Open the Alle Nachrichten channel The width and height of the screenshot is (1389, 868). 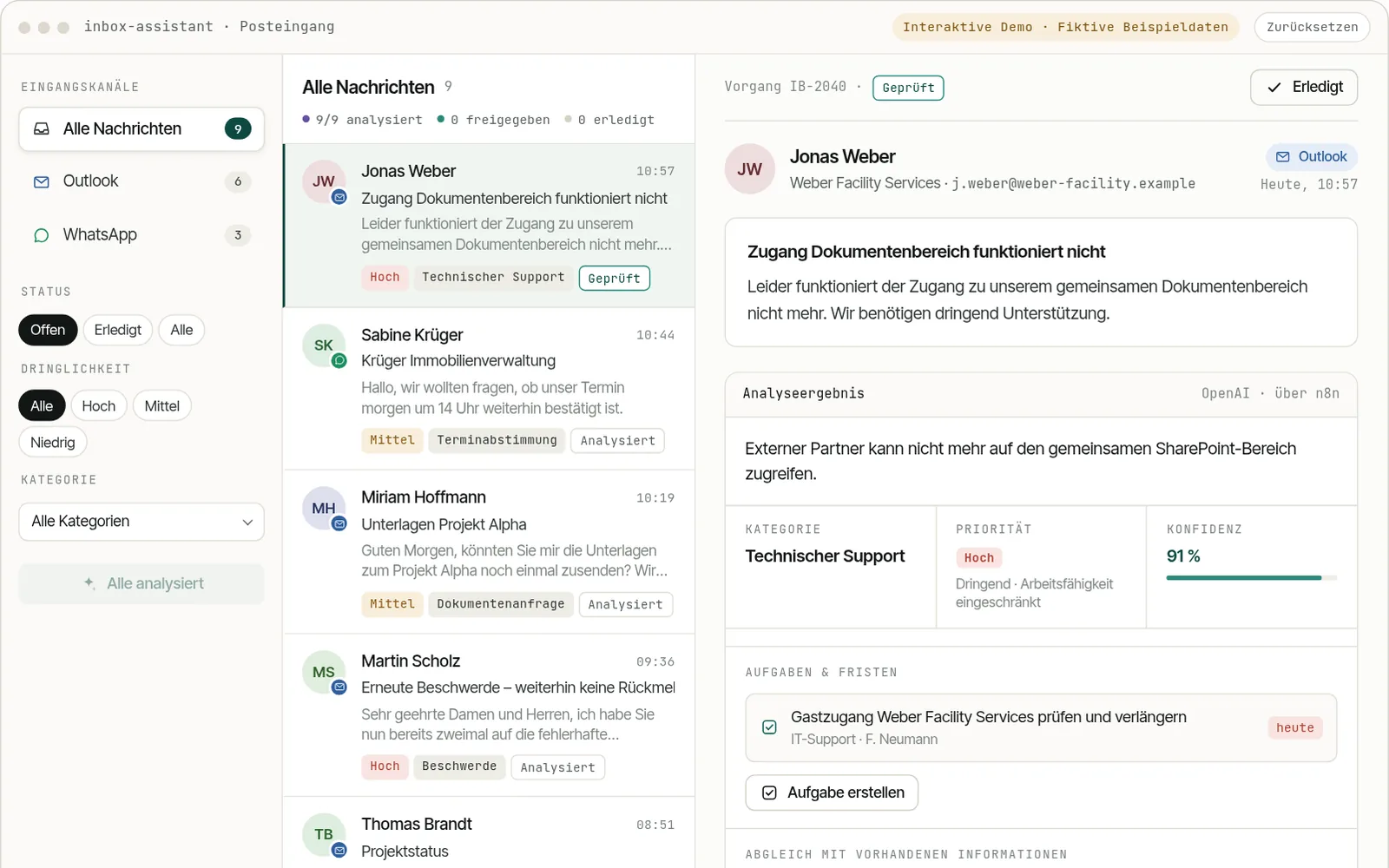(142, 129)
